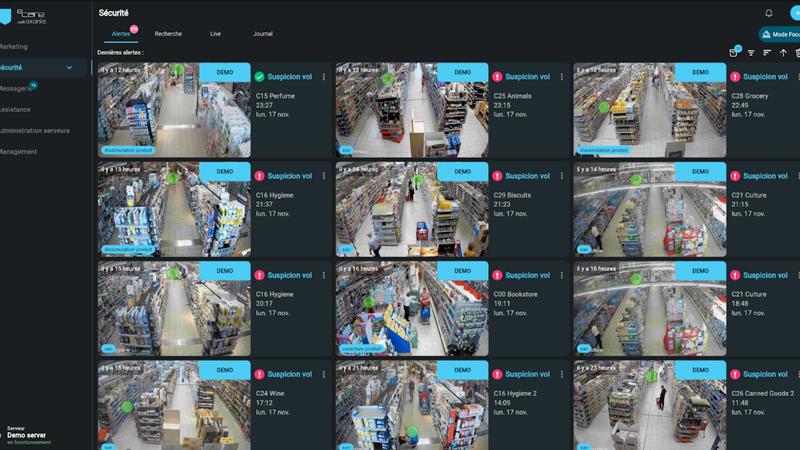Open the Journal tab
The height and width of the screenshot is (450, 800).
pyautogui.click(x=262, y=34)
